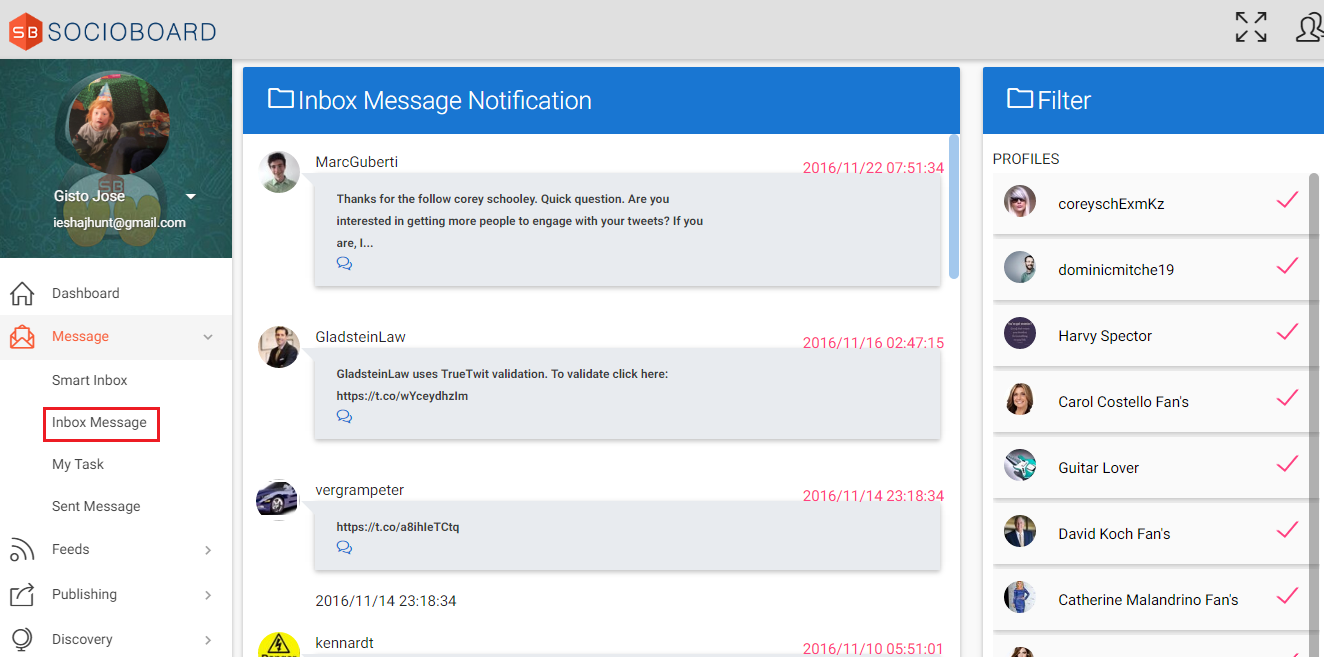Open the dropdown arrow beside Gisto Jose
This screenshot has height=657, width=1324.
pyautogui.click(x=191, y=196)
